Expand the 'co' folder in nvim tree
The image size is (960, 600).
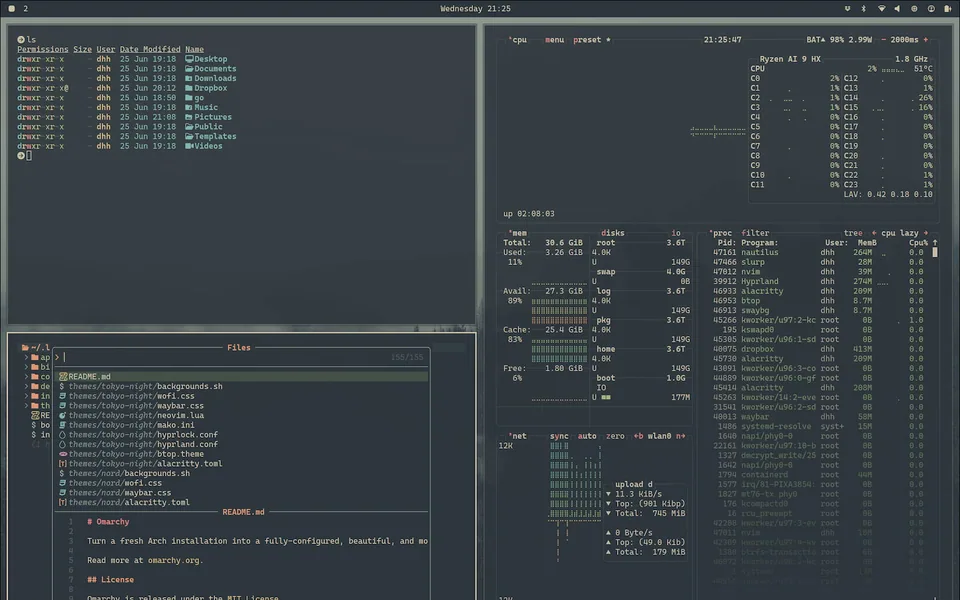pyautogui.click(x=26, y=377)
